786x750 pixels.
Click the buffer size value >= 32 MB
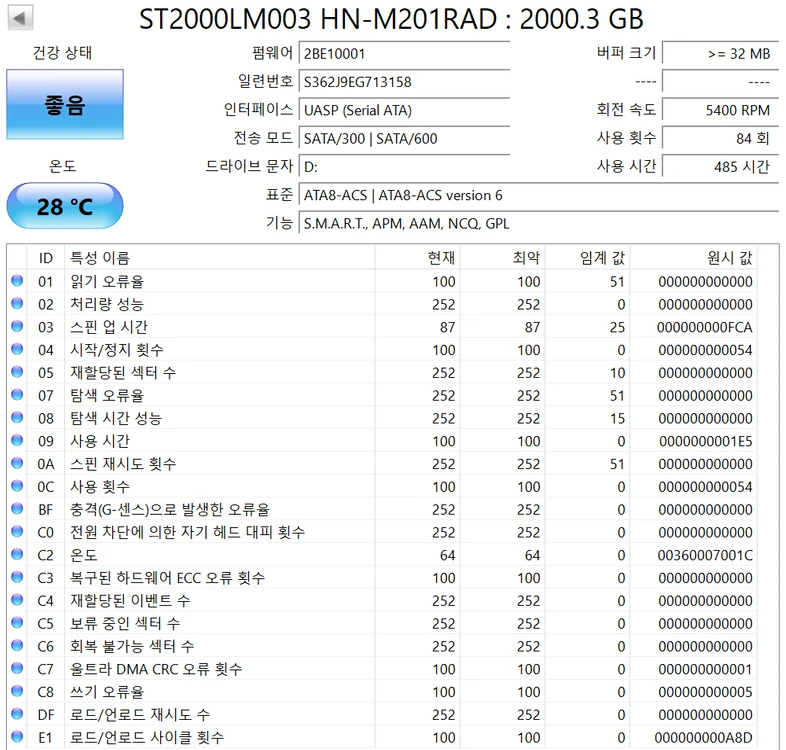click(x=720, y=54)
